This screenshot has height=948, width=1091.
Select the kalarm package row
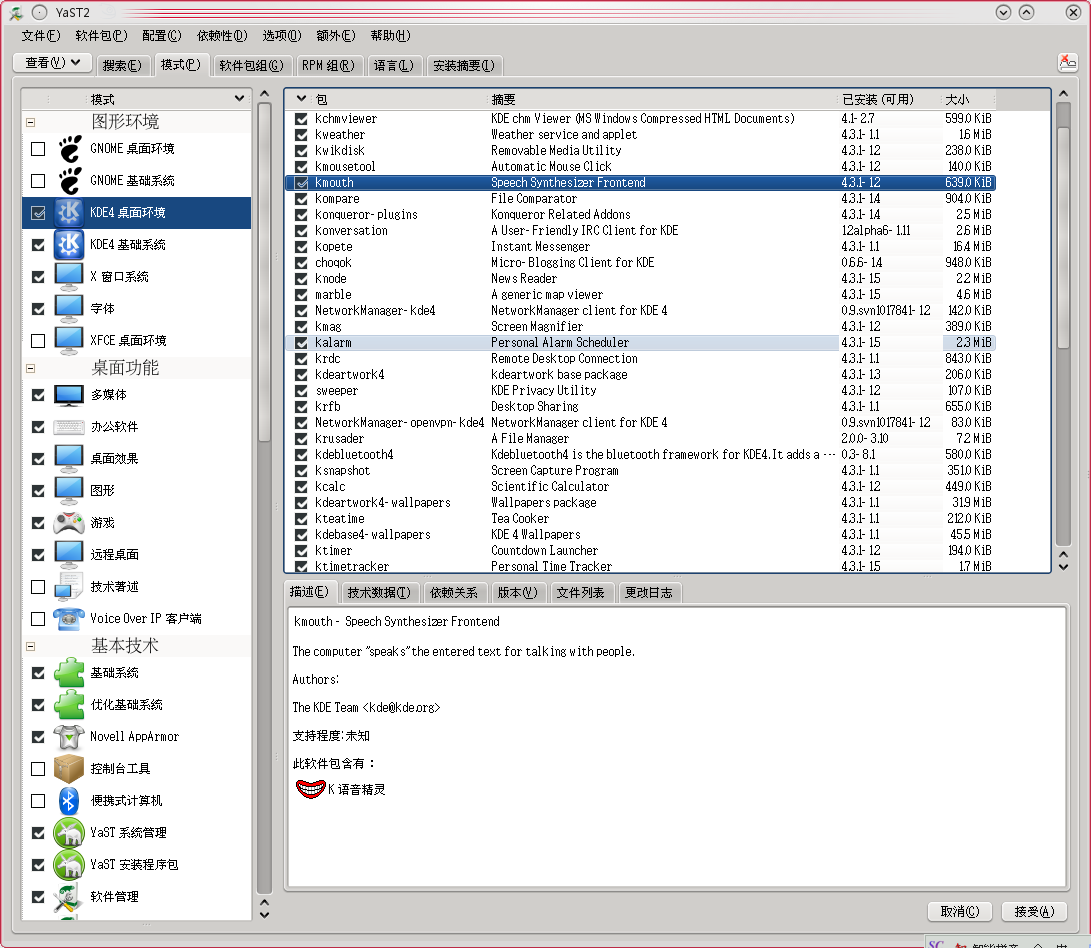(x=640, y=343)
